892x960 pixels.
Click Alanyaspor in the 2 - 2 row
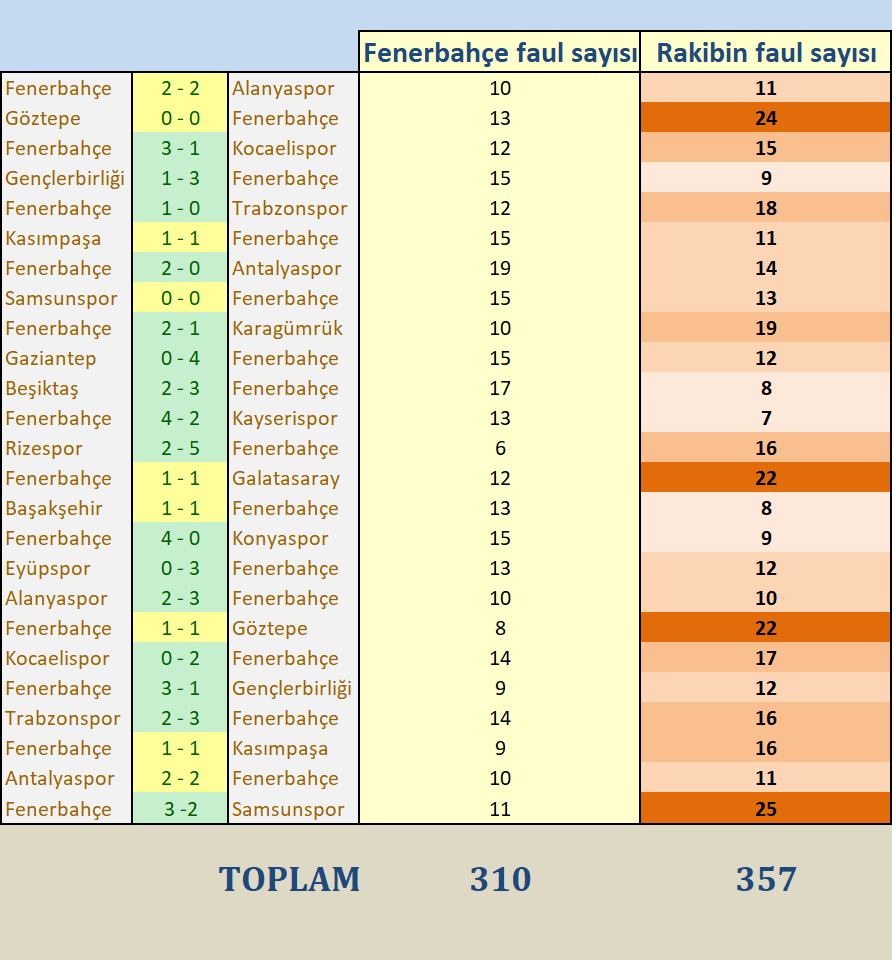pyautogui.click(x=293, y=88)
